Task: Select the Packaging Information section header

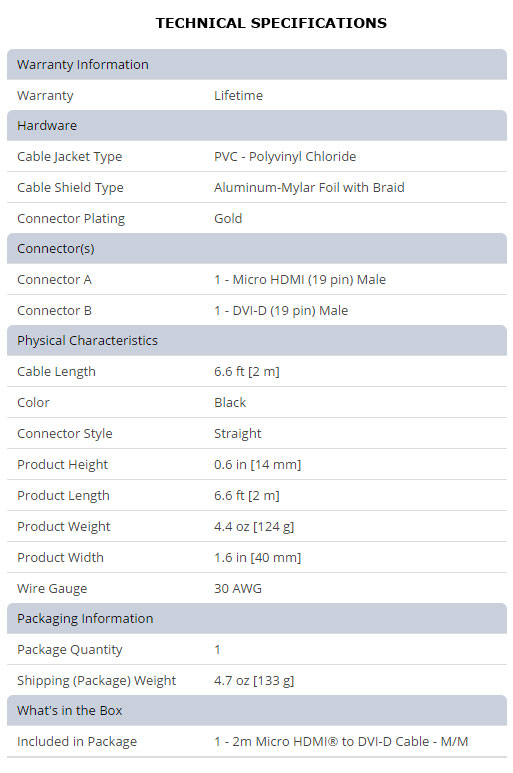Action: click(x=257, y=618)
